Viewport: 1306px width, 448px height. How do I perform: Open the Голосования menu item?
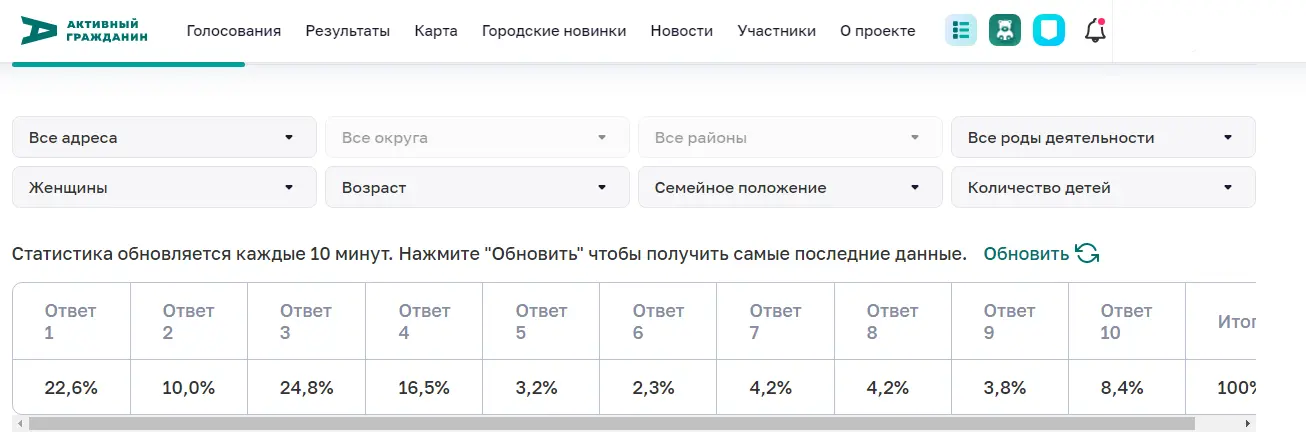coord(234,31)
